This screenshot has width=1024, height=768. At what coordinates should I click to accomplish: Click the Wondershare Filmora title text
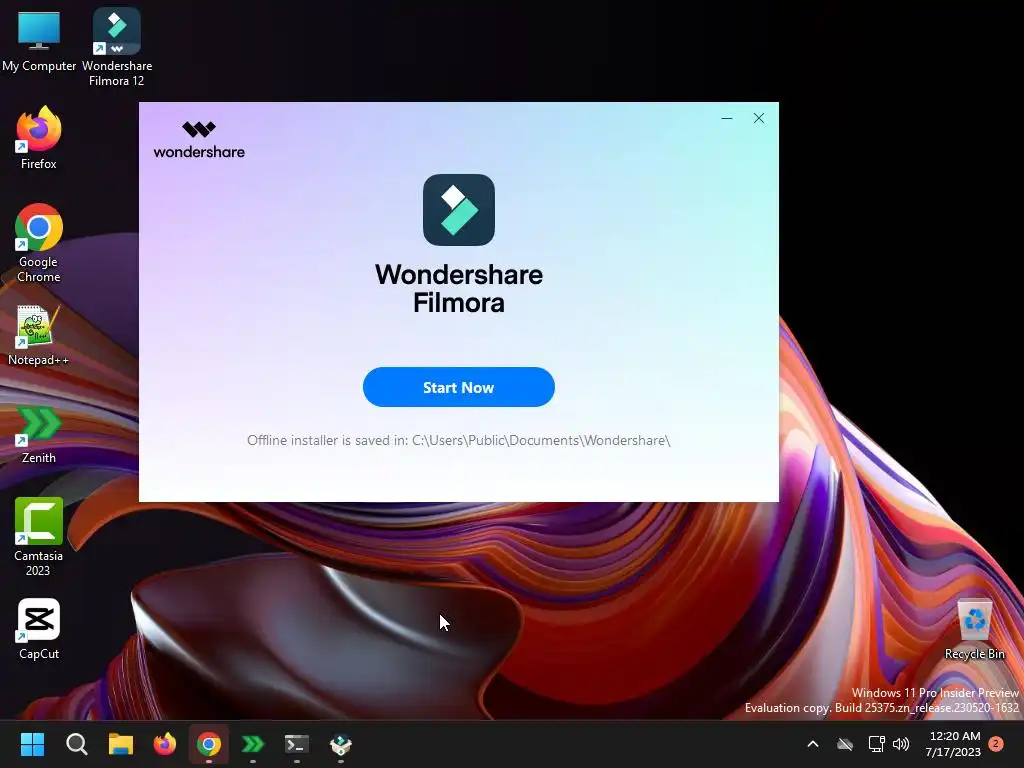tap(458, 288)
